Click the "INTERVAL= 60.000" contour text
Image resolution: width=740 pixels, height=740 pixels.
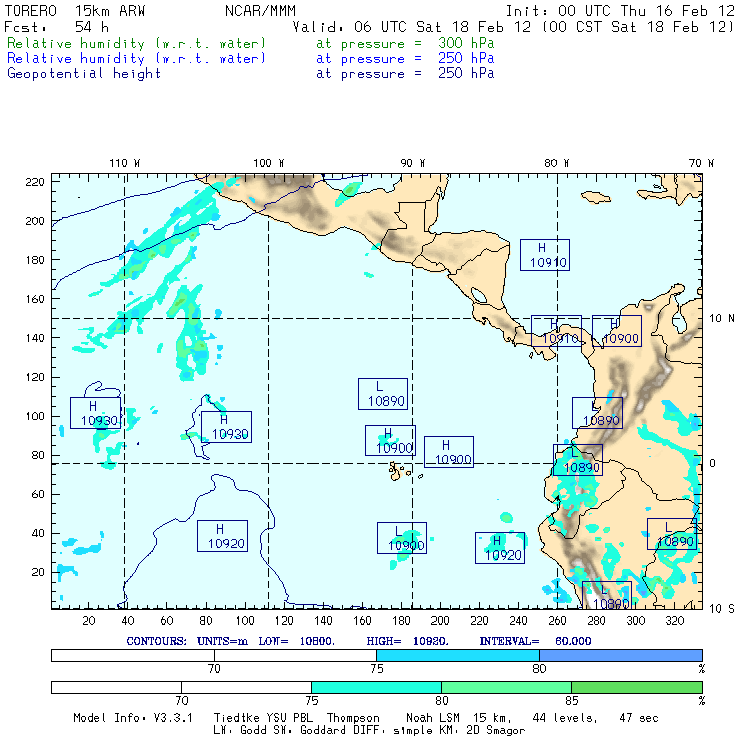pyautogui.click(x=535, y=641)
